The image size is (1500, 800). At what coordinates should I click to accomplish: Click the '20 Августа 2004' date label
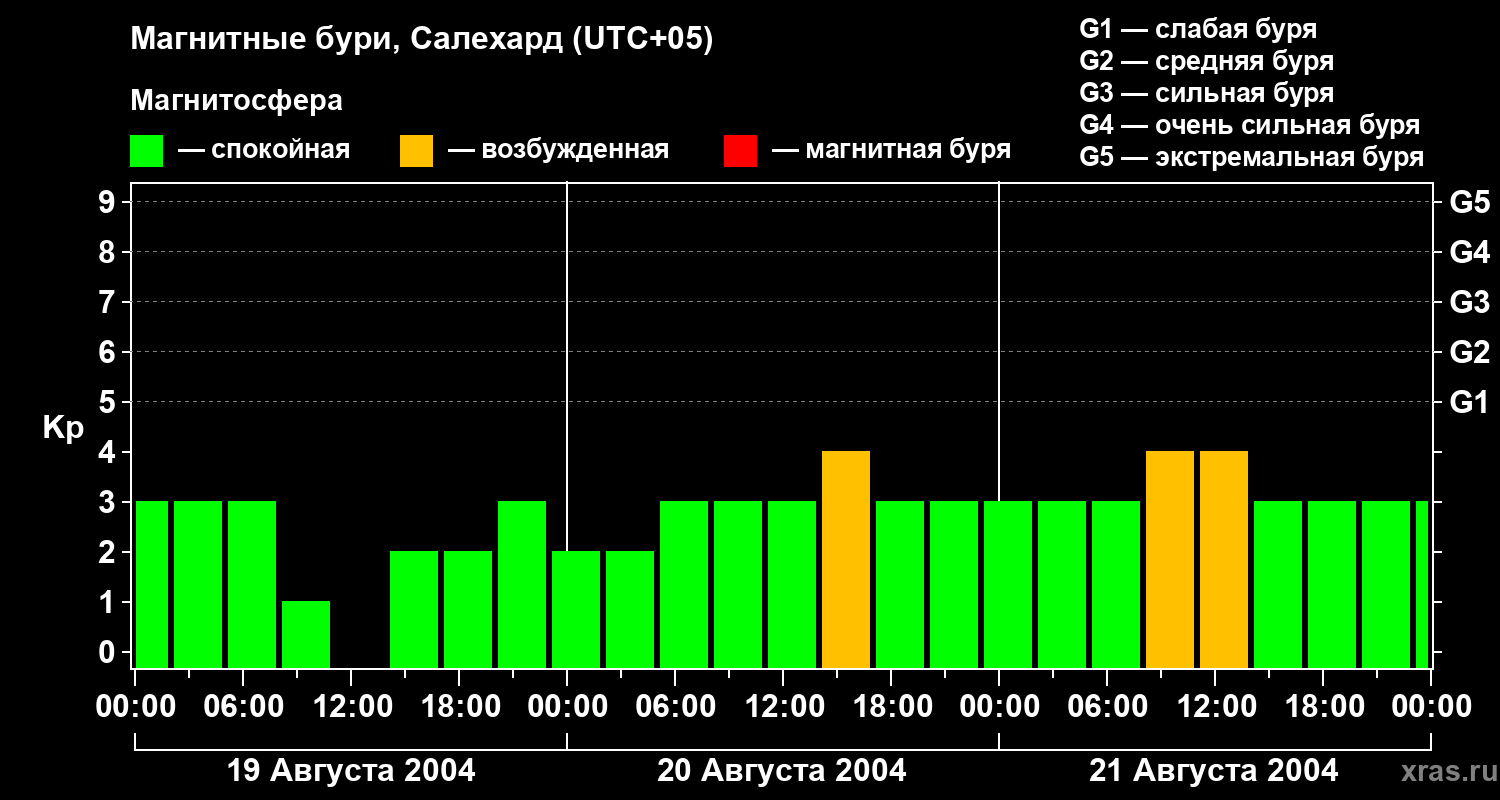click(x=782, y=771)
